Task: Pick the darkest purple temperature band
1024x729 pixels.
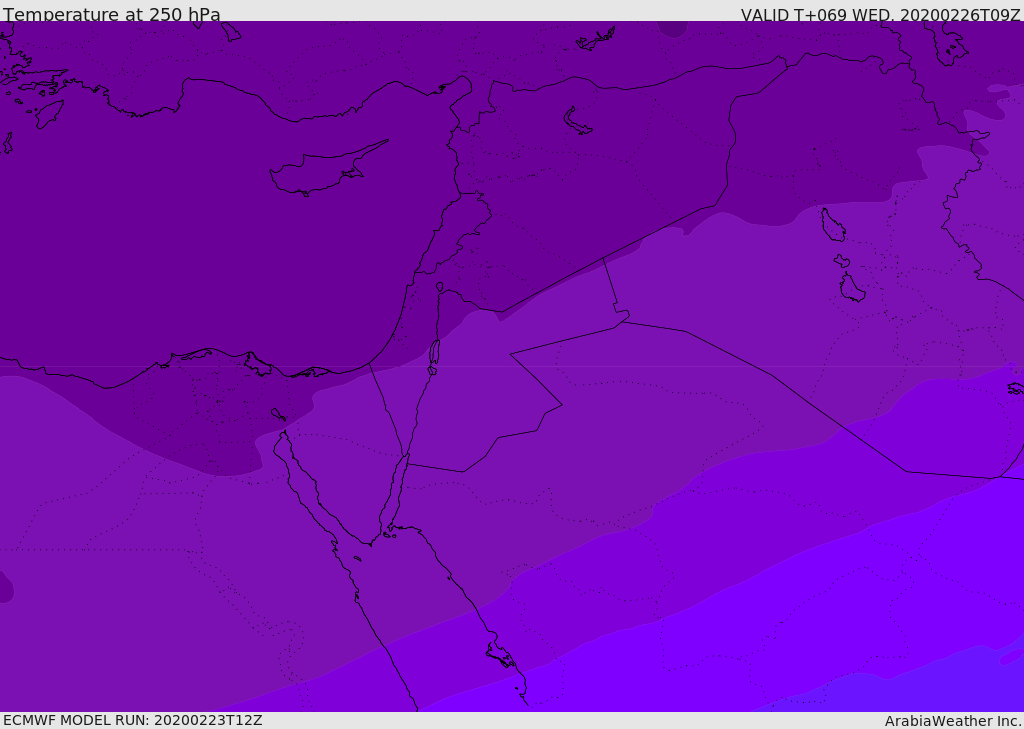Action: point(200,250)
